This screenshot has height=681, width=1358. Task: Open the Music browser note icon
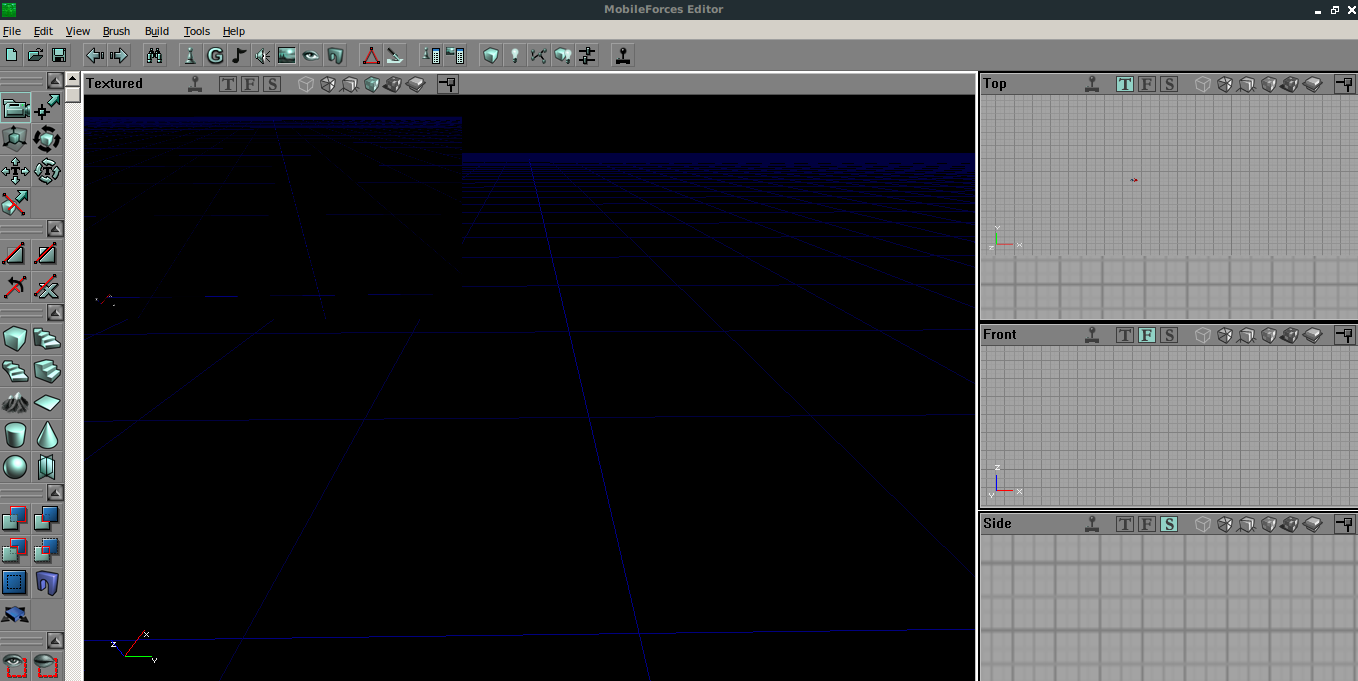(238, 55)
